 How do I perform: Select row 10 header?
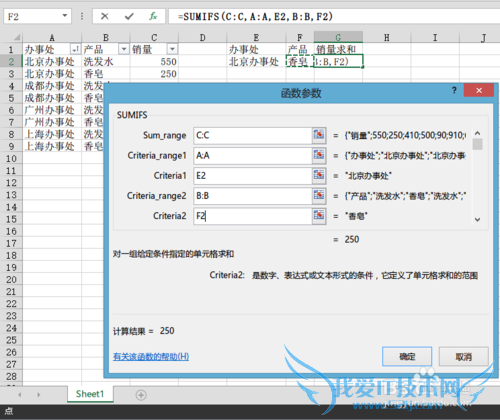(11, 159)
